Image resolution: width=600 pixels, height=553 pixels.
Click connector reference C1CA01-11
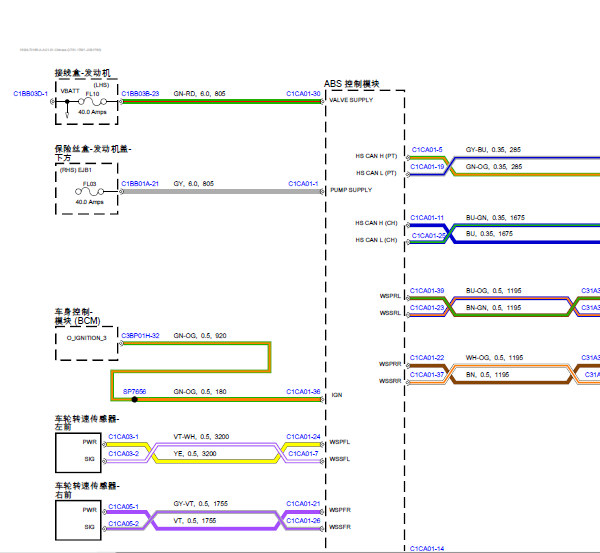coord(427,218)
